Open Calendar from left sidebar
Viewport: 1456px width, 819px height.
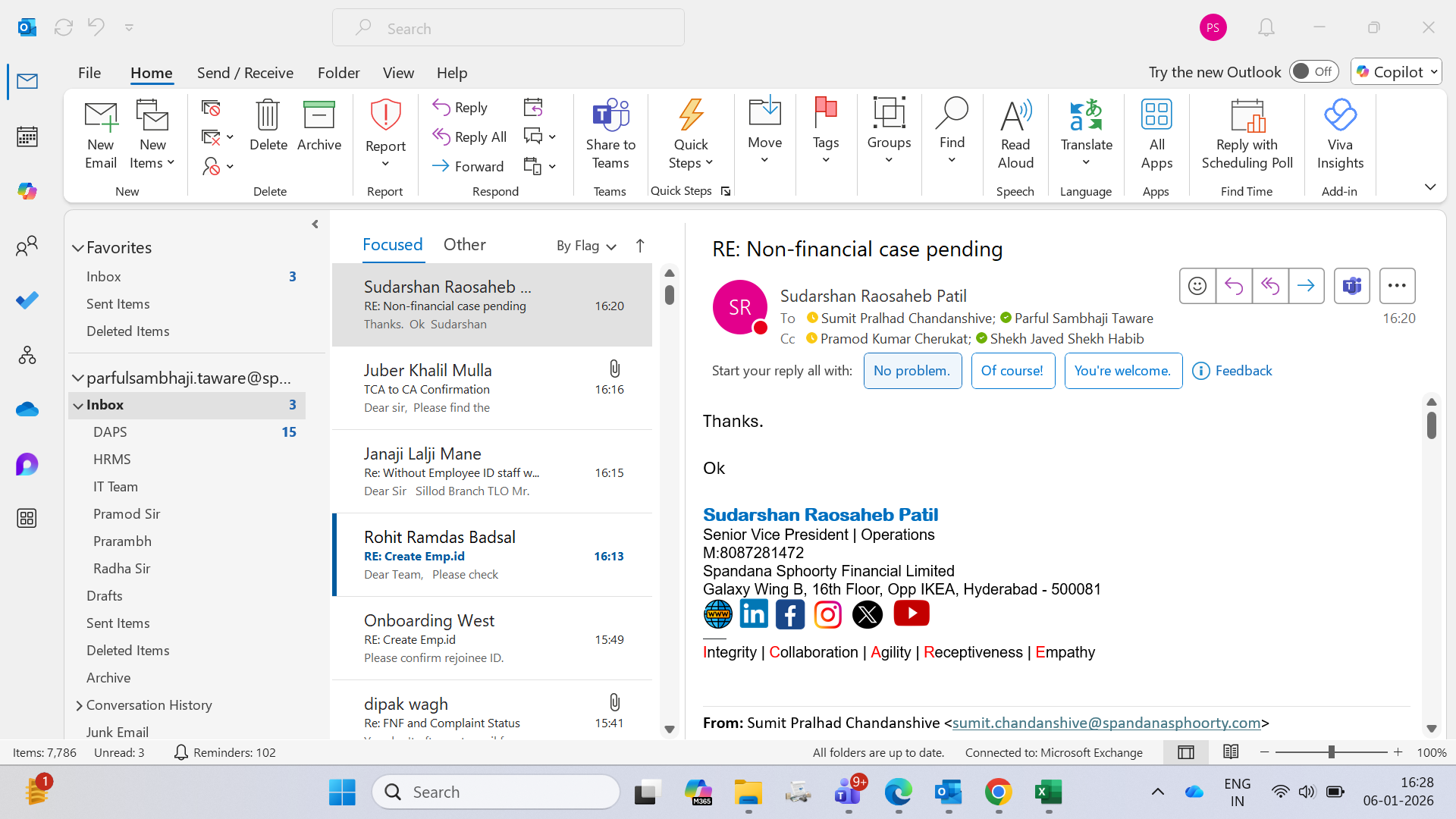(27, 137)
